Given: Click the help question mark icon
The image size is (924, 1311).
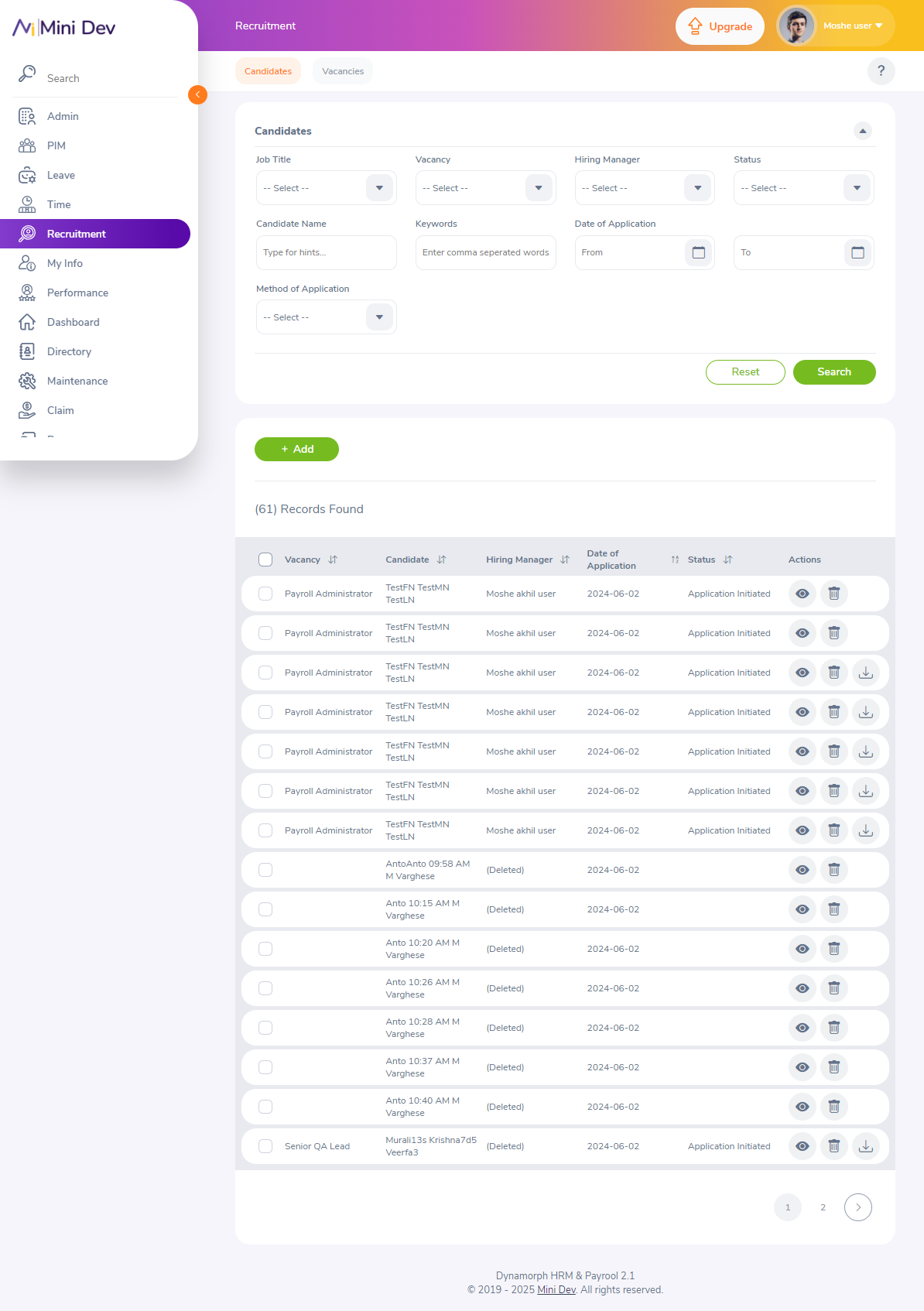Looking at the screenshot, I should point(881,71).
